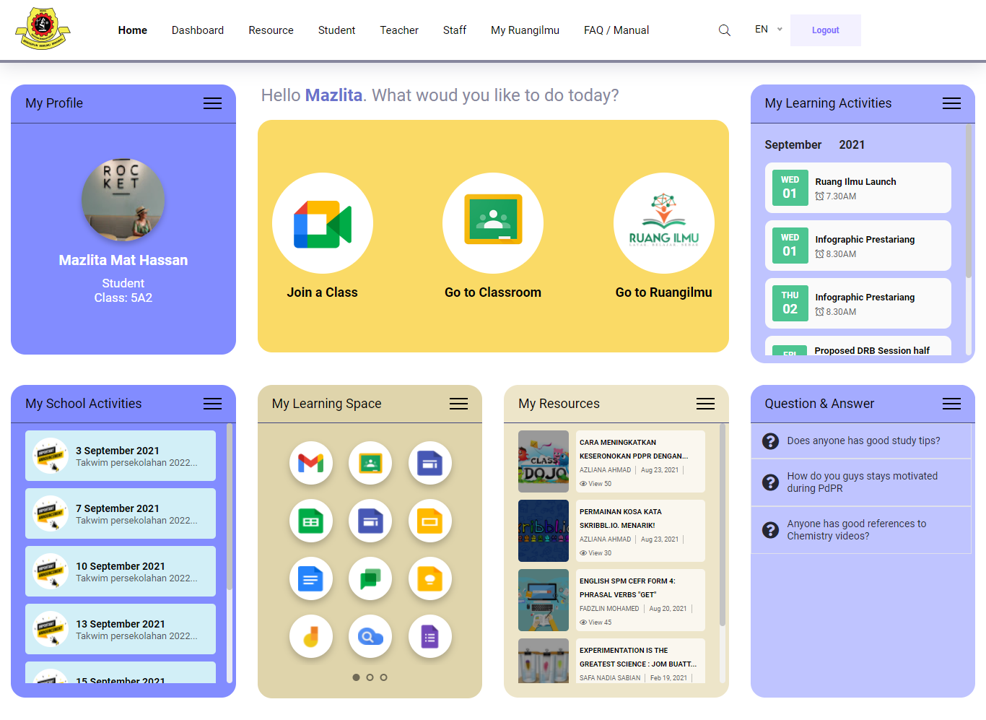The height and width of the screenshot is (720, 986).
Task: Open Skribbl.io resource thumbnail
Action: (x=543, y=531)
